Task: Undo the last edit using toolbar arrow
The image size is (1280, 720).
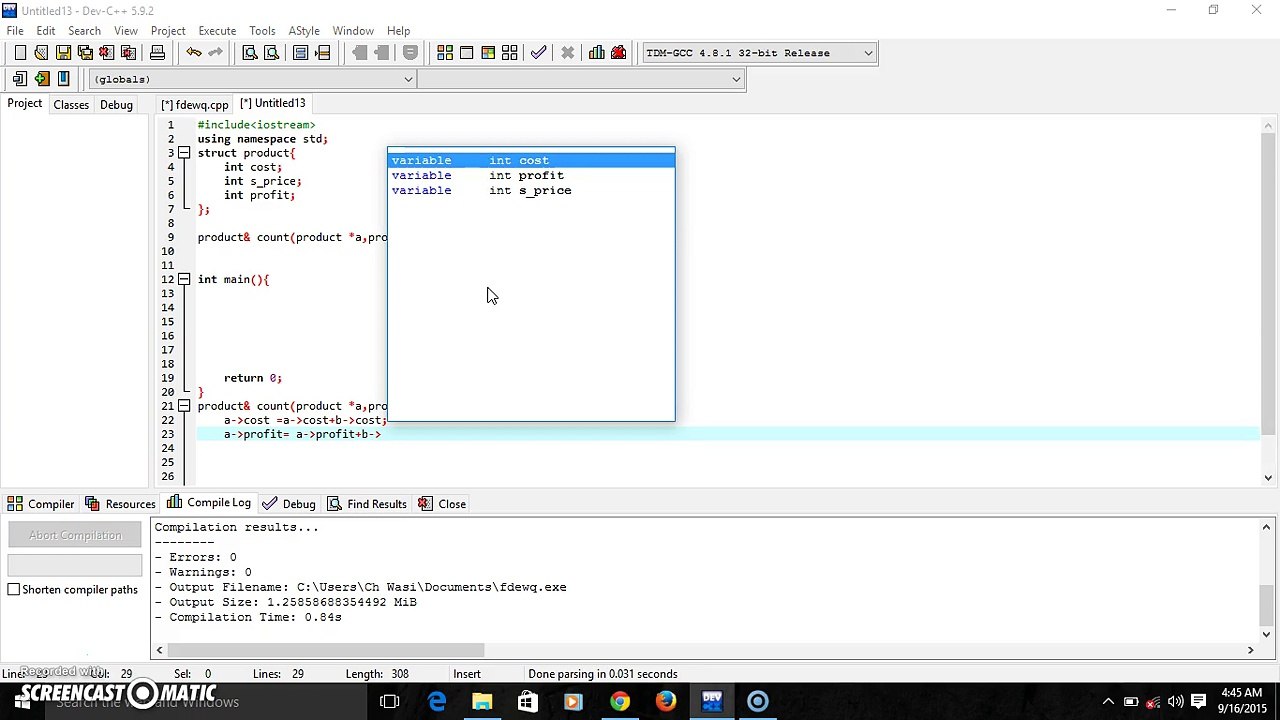Action: tap(193, 53)
